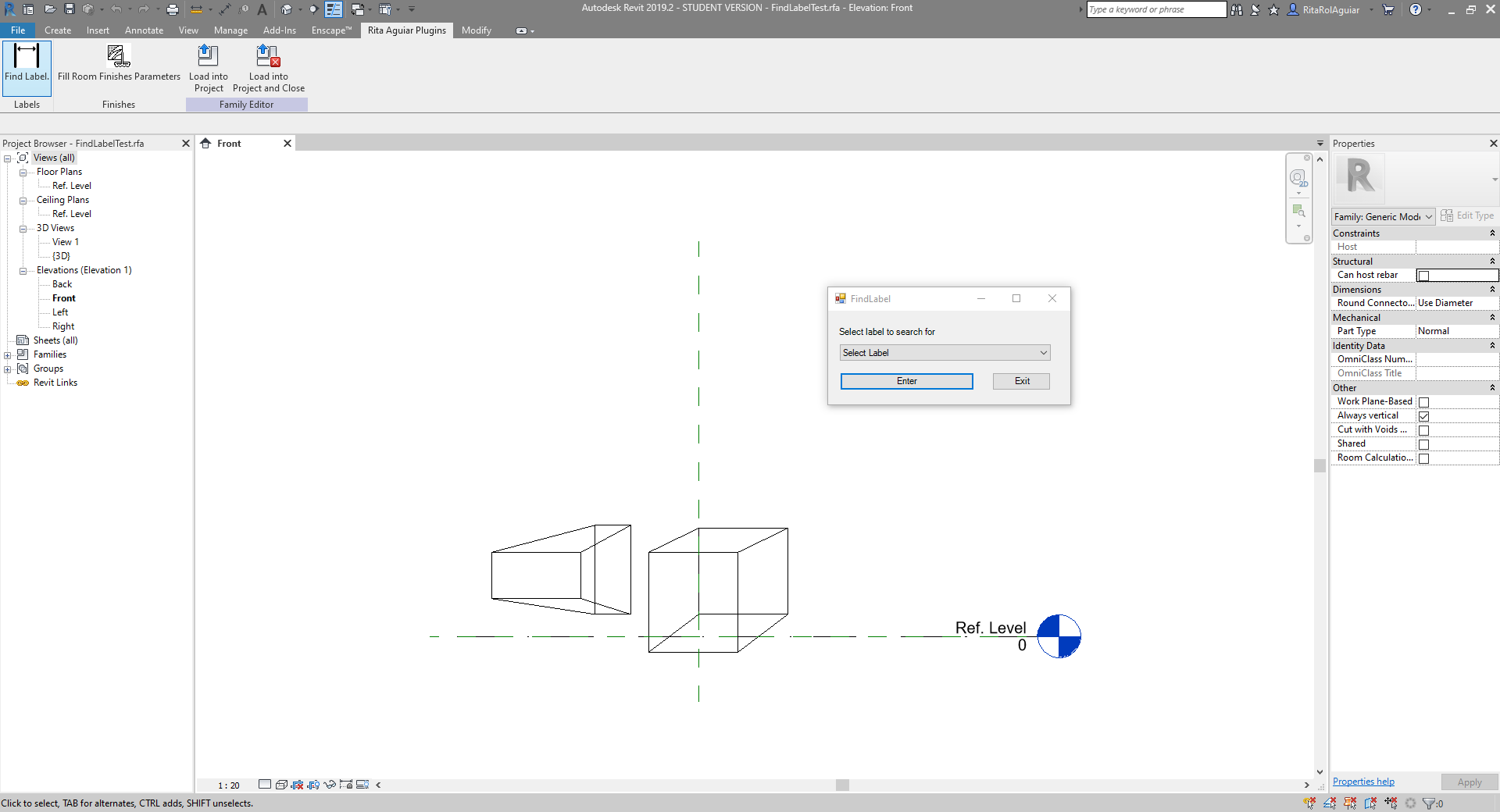Open the Manage ribbon tab

[230, 30]
